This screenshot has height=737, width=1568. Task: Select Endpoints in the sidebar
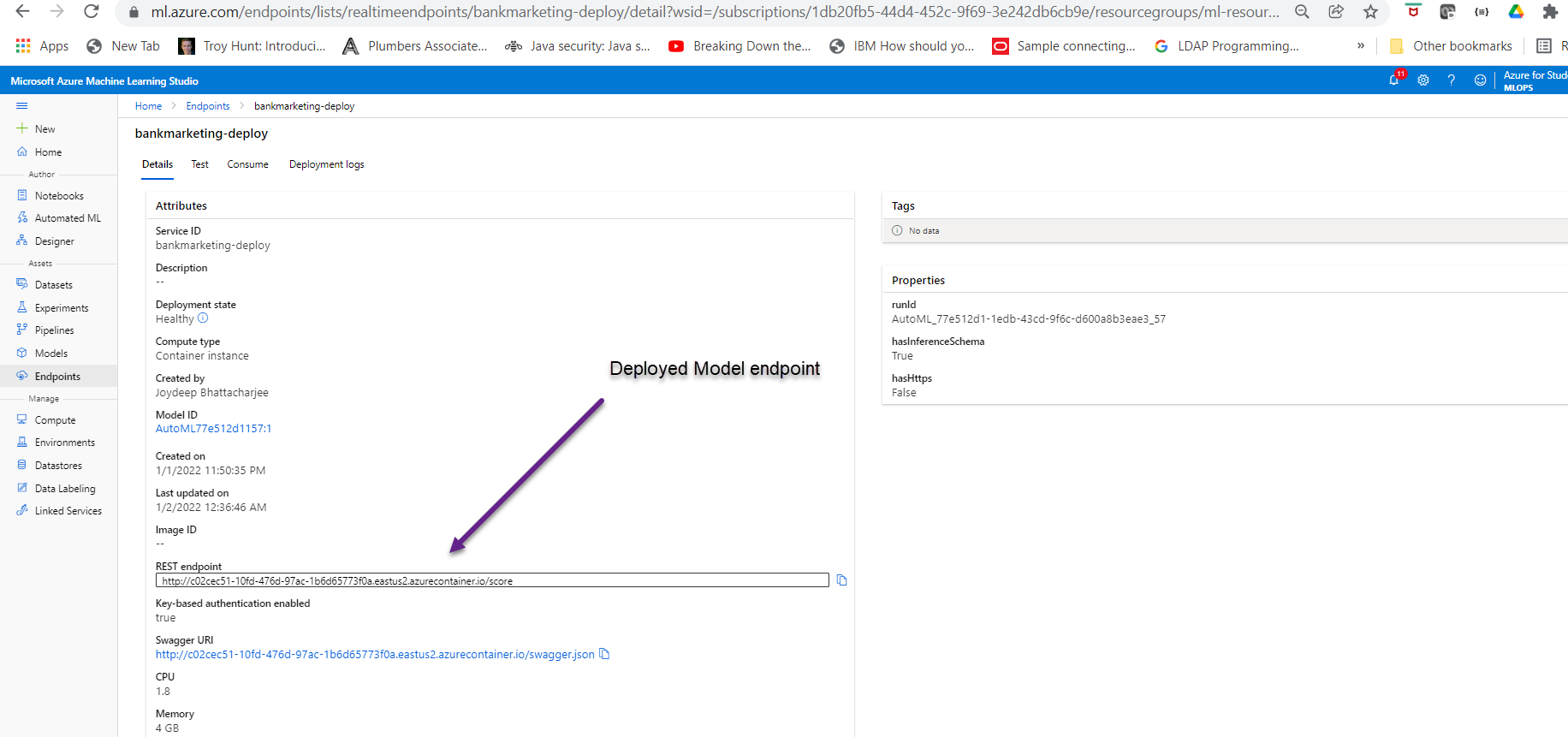(57, 376)
